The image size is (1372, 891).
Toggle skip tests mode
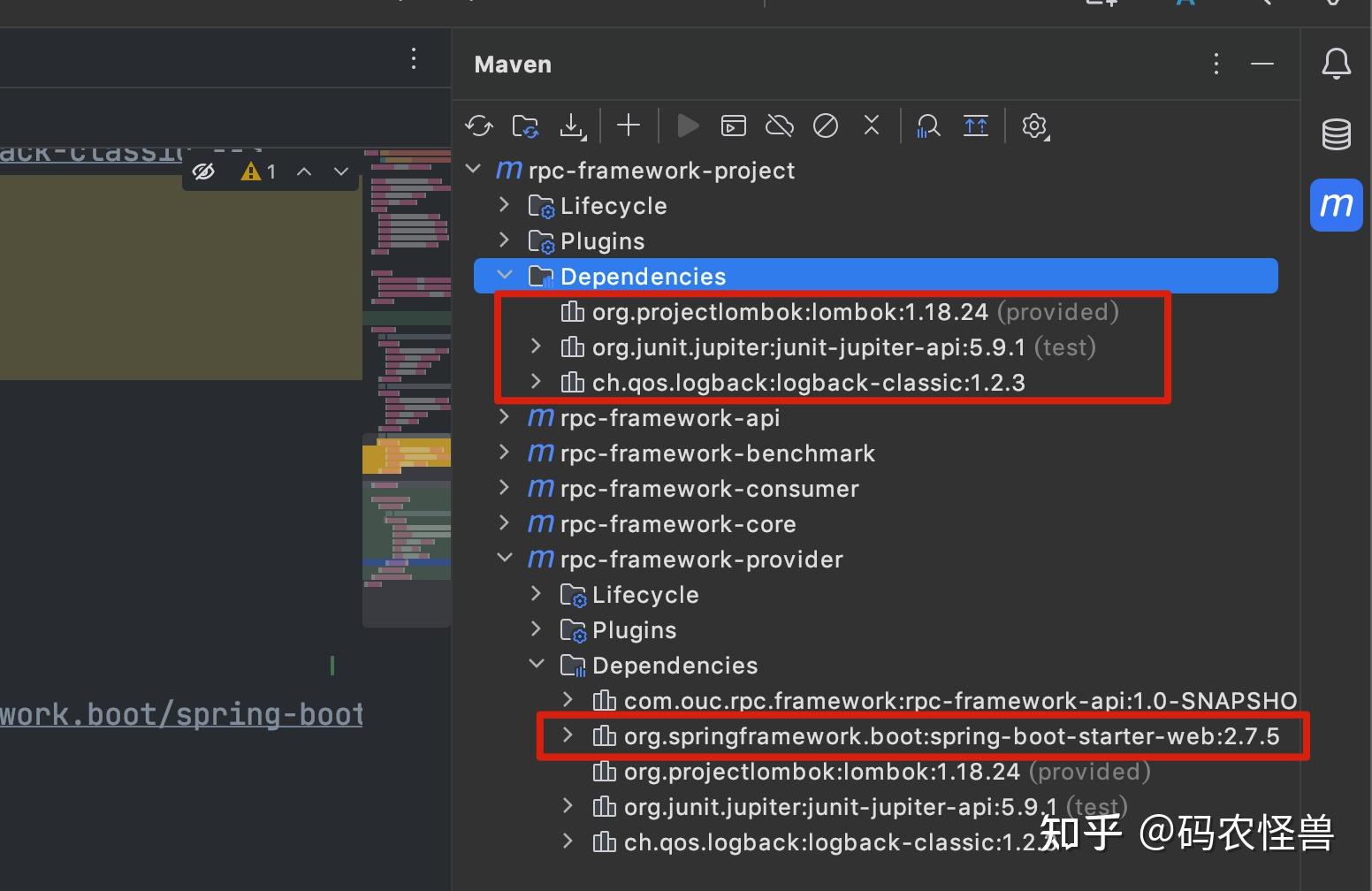tap(825, 126)
